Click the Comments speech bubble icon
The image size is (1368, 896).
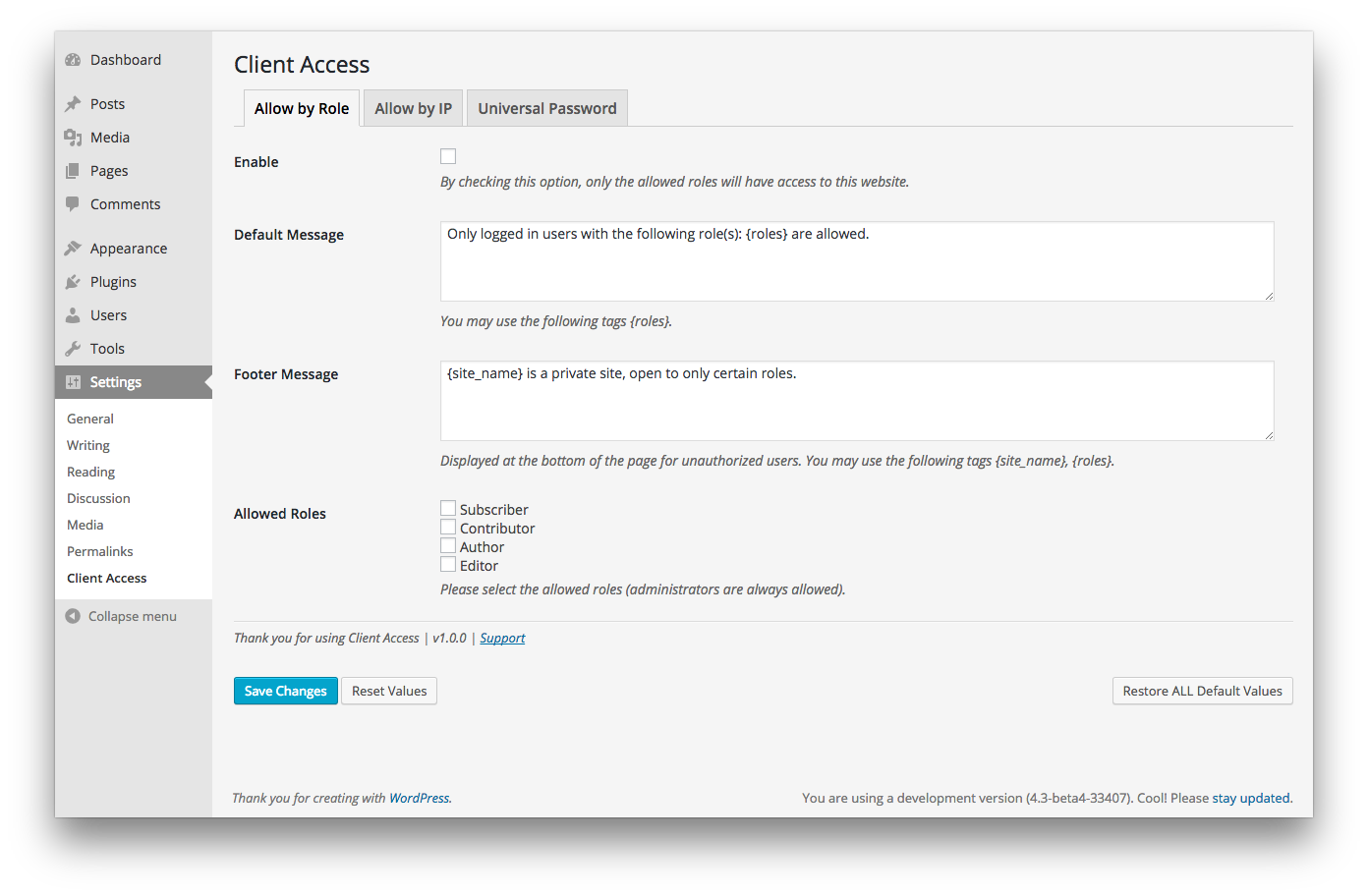click(x=73, y=204)
